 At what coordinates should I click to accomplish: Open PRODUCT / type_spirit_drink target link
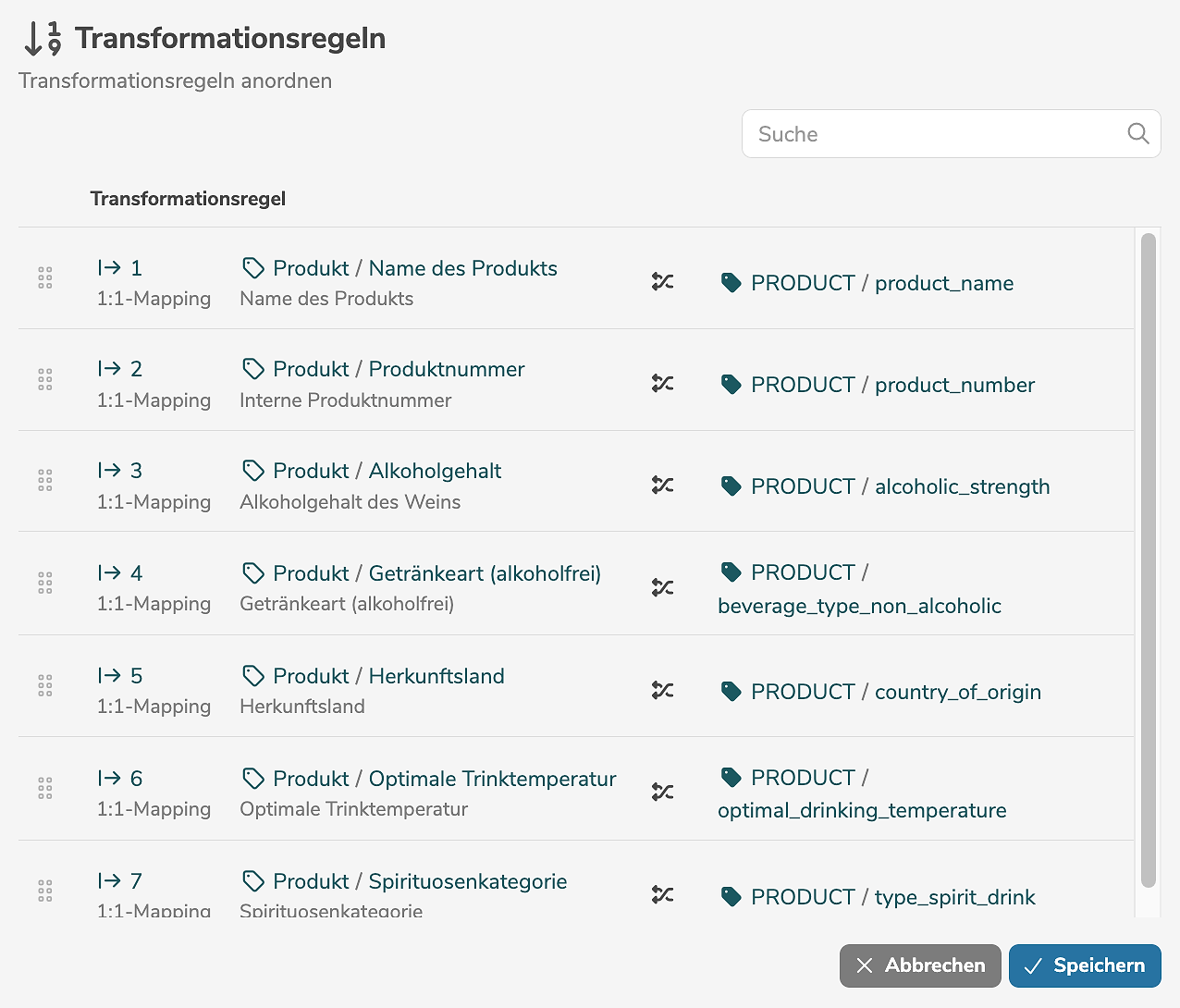click(892, 897)
